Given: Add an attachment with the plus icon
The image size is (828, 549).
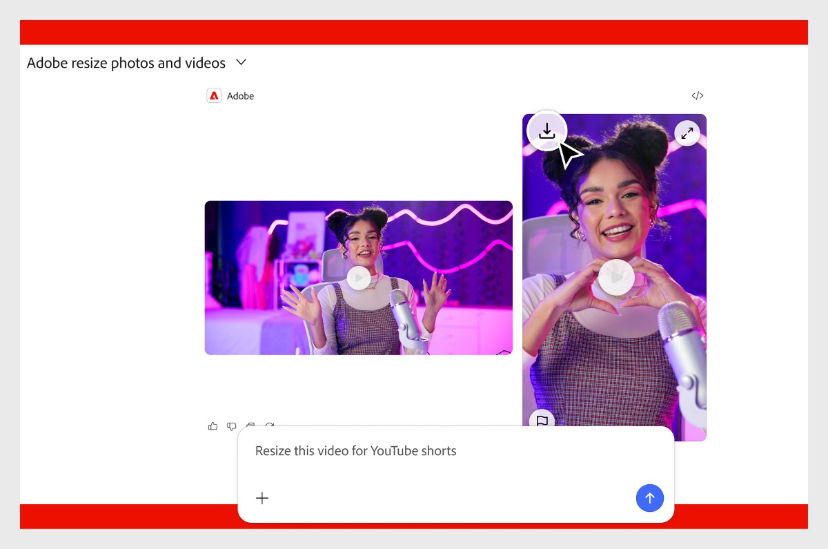Looking at the screenshot, I should pyautogui.click(x=262, y=498).
